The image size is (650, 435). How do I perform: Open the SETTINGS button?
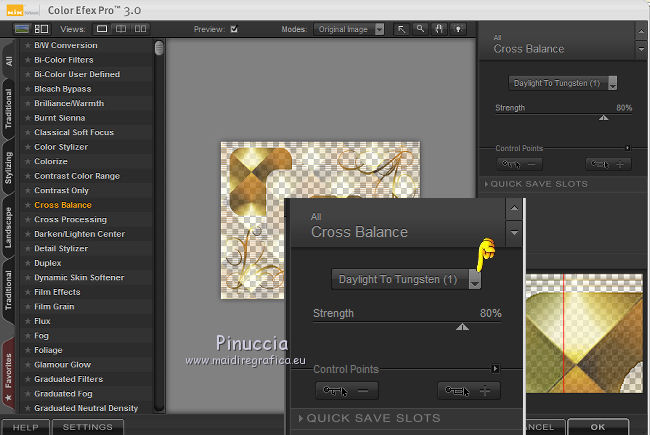pos(87,427)
